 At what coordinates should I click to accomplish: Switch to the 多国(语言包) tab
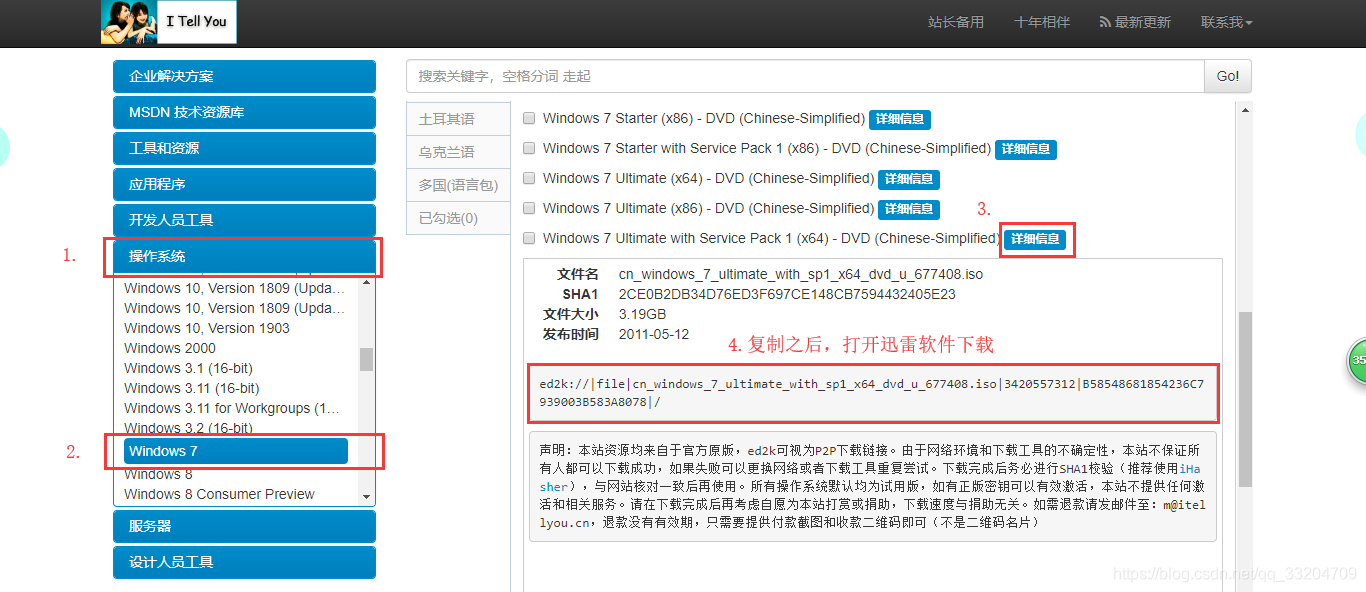457,185
